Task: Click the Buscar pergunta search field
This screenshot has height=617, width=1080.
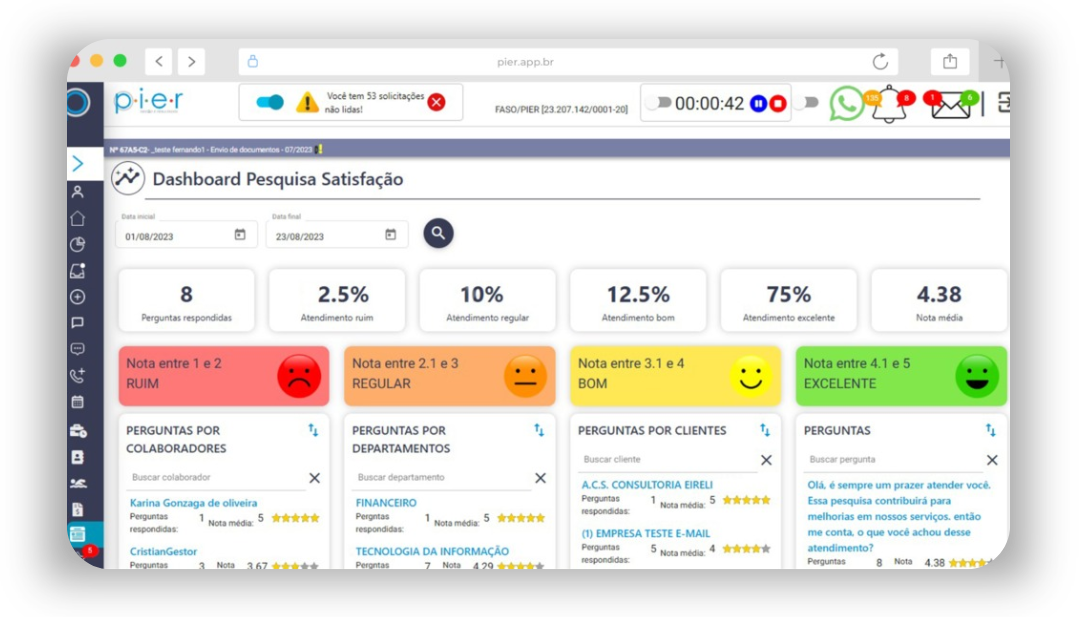Action: [893, 459]
